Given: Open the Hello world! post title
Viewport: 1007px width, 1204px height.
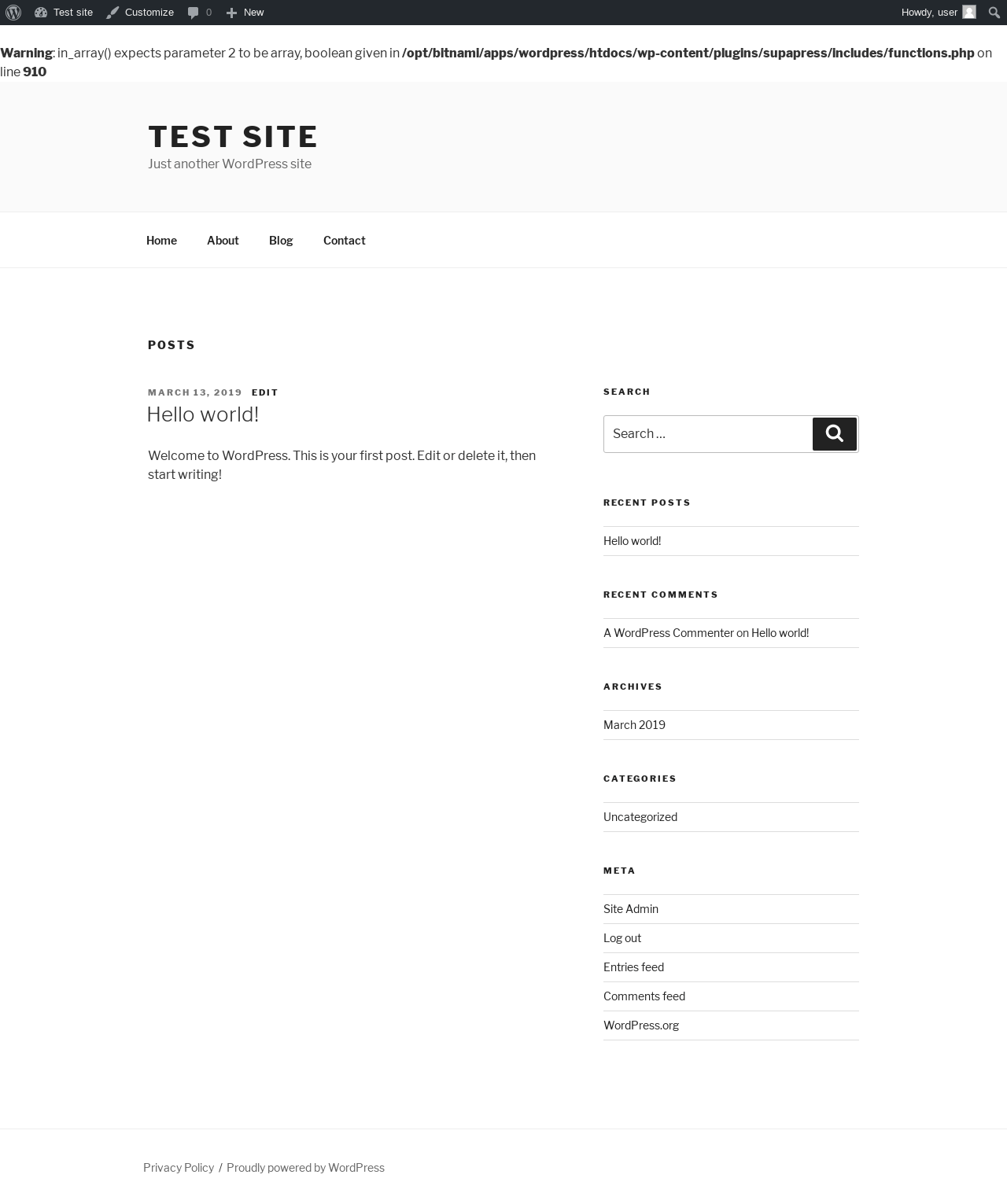Looking at the screenshot, I should pyautogui.click(x=203, y=414).
